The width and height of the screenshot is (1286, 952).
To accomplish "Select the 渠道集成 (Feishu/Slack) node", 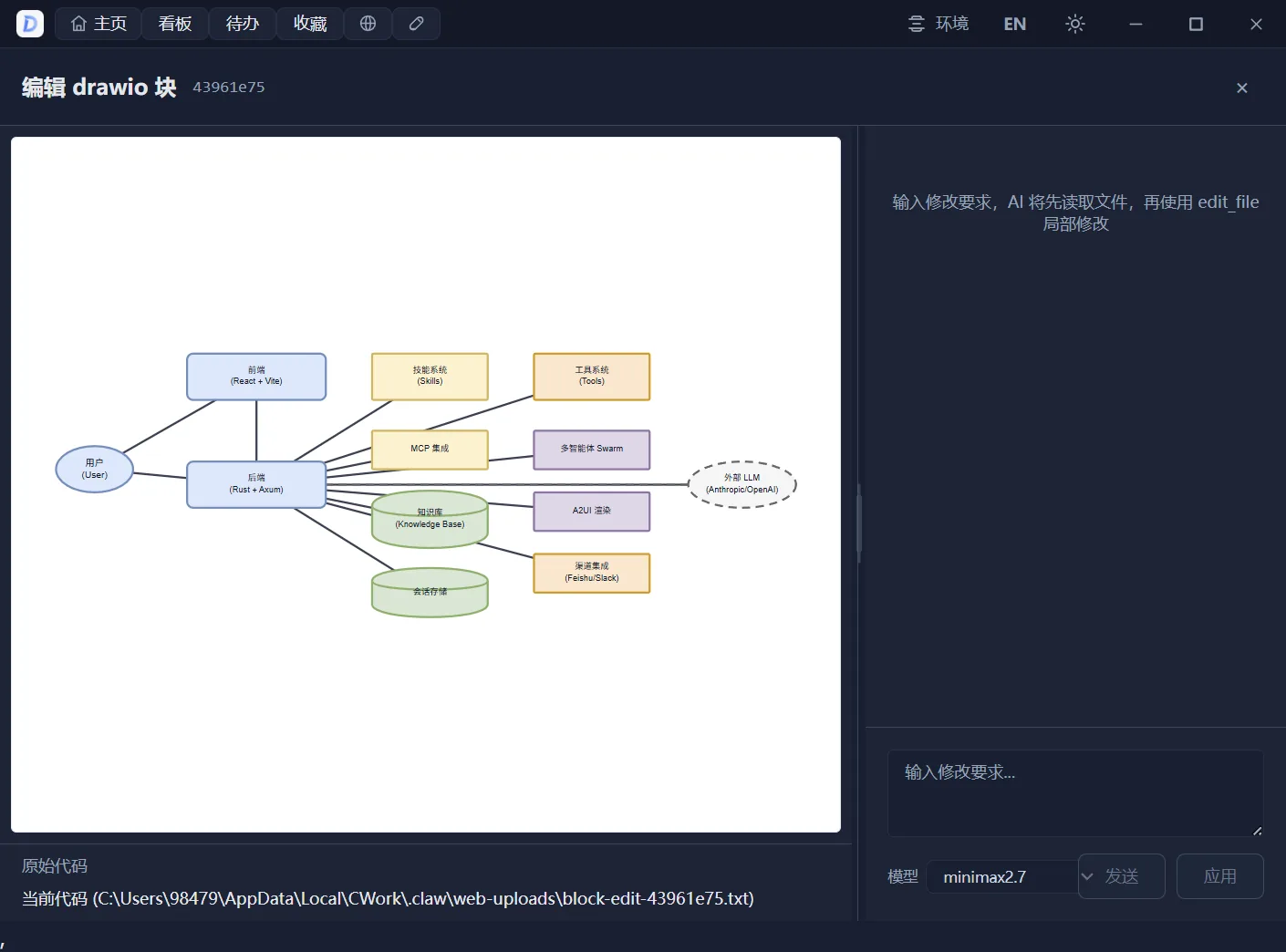I will [x=592, y=573].
